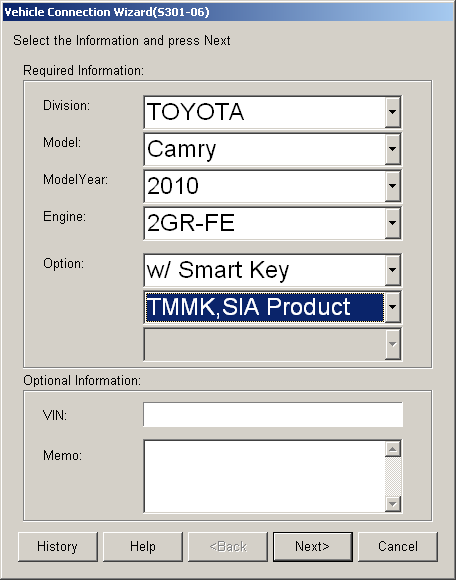Image resolution: width=456 pixels, height=580 pixels.
Task: Click the VIN input field
Action: pyautogui.click(x=273, y=415)
